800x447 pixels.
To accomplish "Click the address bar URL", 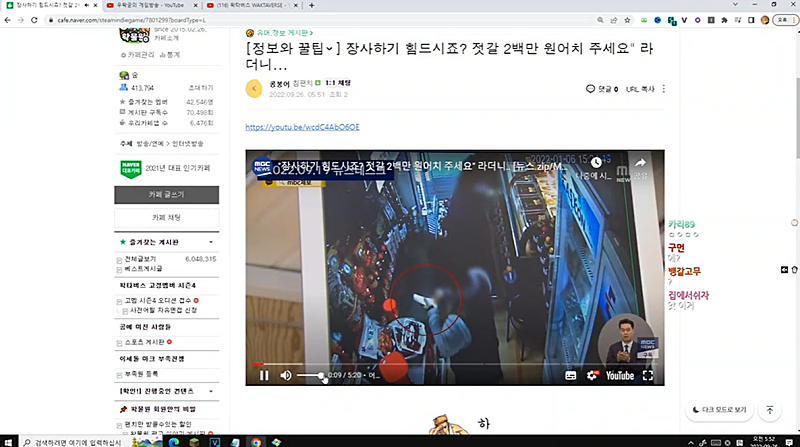I will 132,20.
